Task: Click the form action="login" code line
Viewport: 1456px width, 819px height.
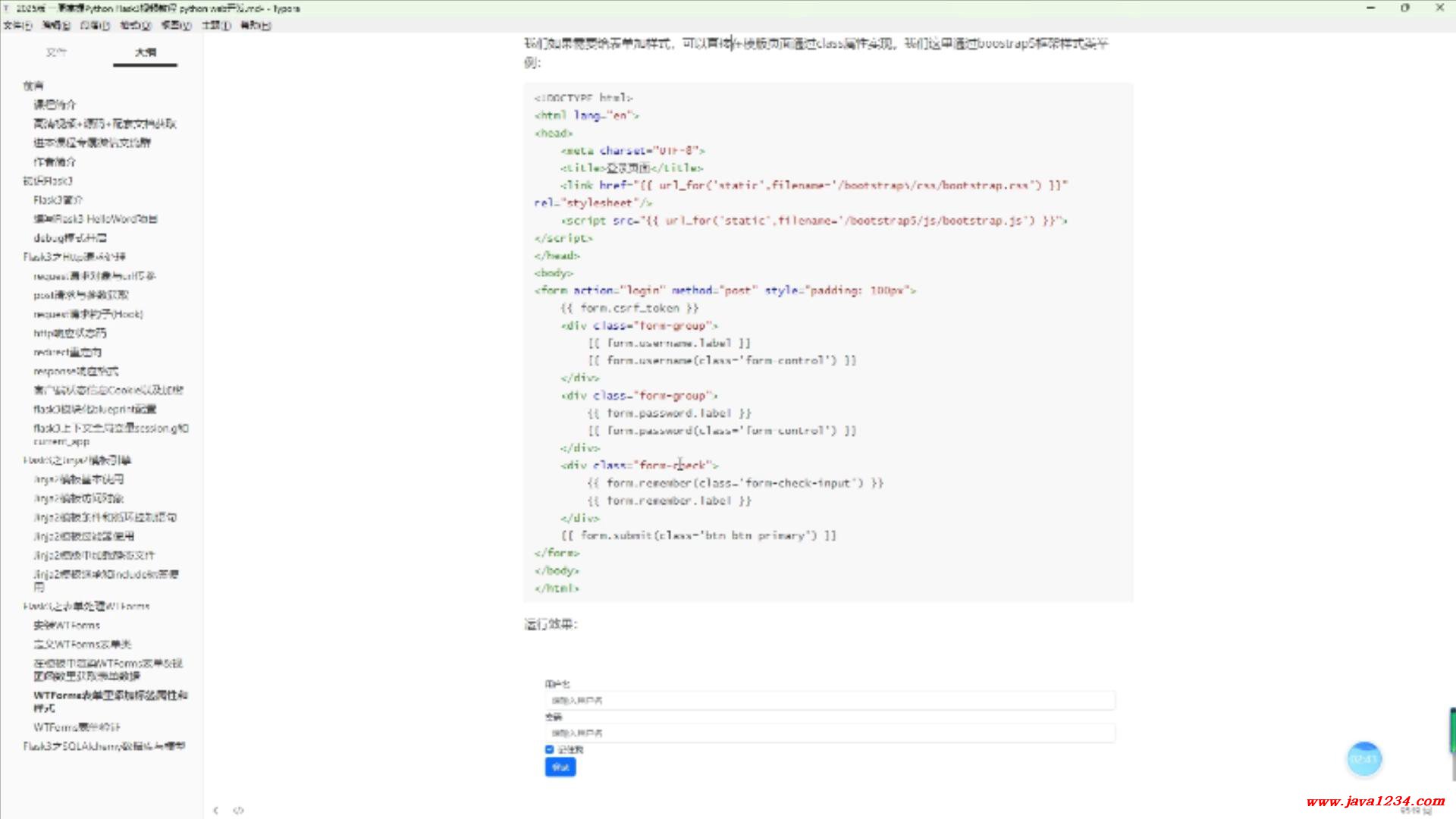Action: 726,290
